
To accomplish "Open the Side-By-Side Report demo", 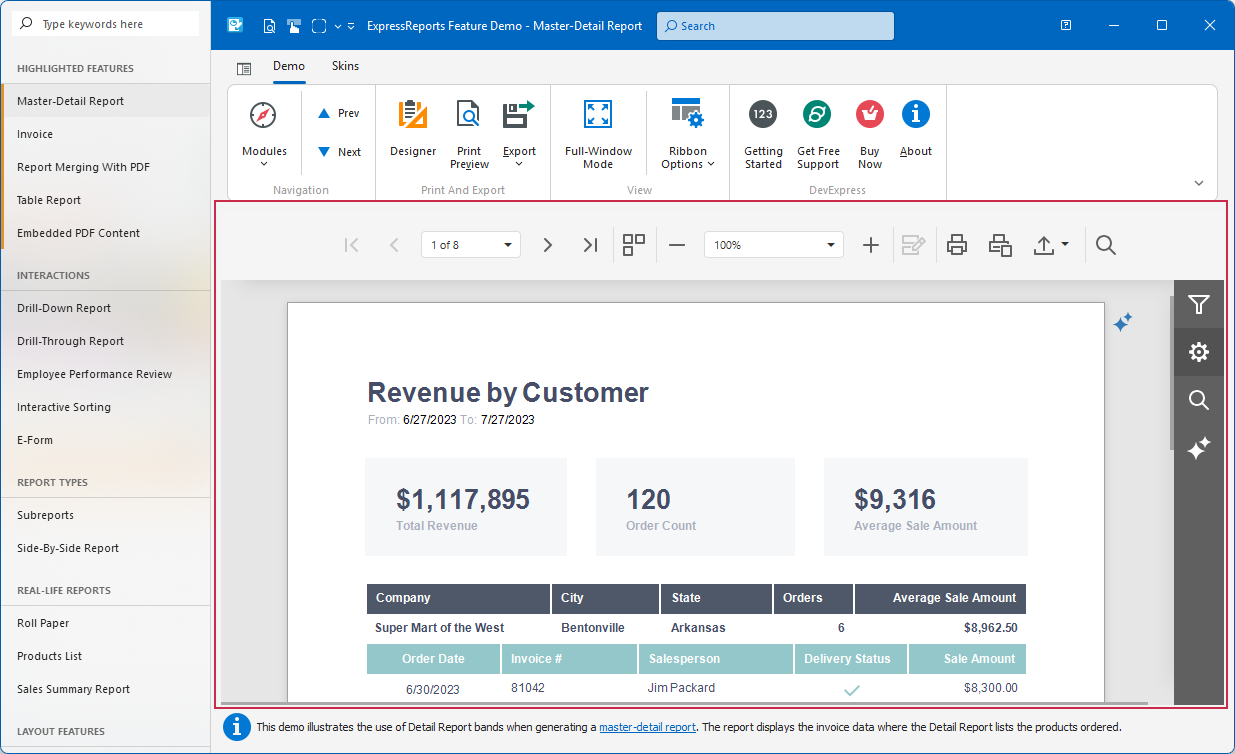I will (106, 548).
